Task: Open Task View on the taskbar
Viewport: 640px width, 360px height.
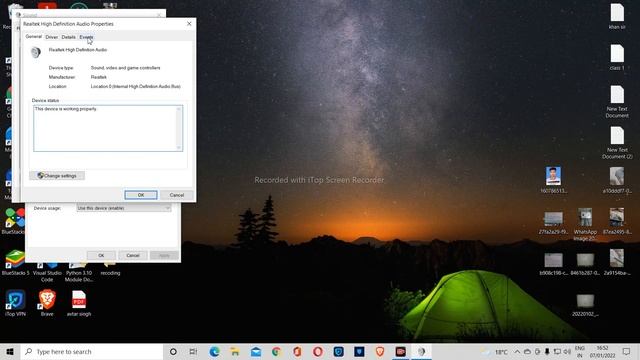Action: (x=193, y=351)
